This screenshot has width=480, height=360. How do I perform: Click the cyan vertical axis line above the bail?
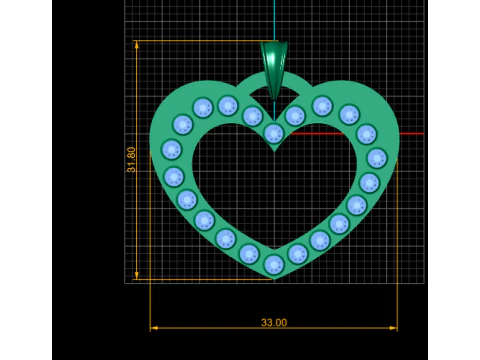point(274,20)
